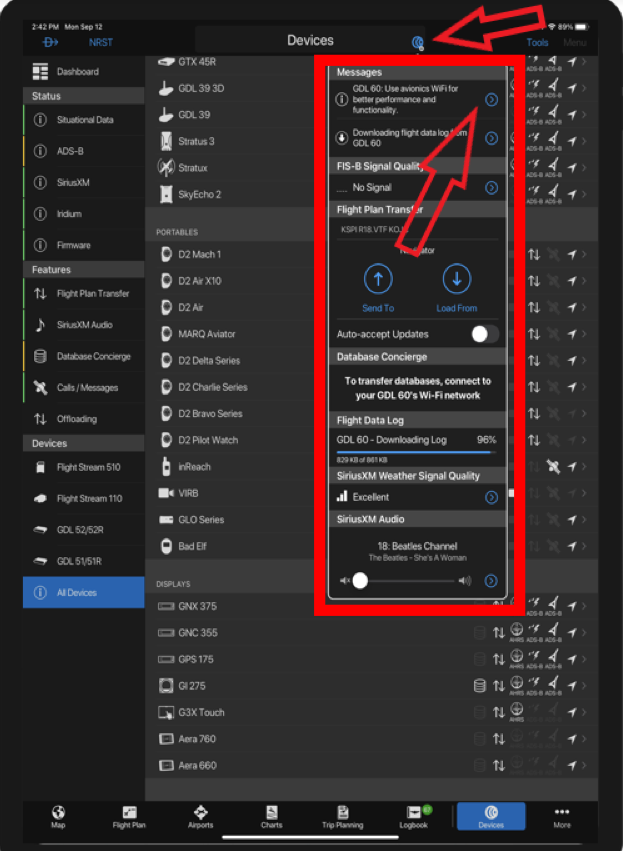Tap the GI 275 database icon
The image size is (623, 851).
tap(480, 686)
